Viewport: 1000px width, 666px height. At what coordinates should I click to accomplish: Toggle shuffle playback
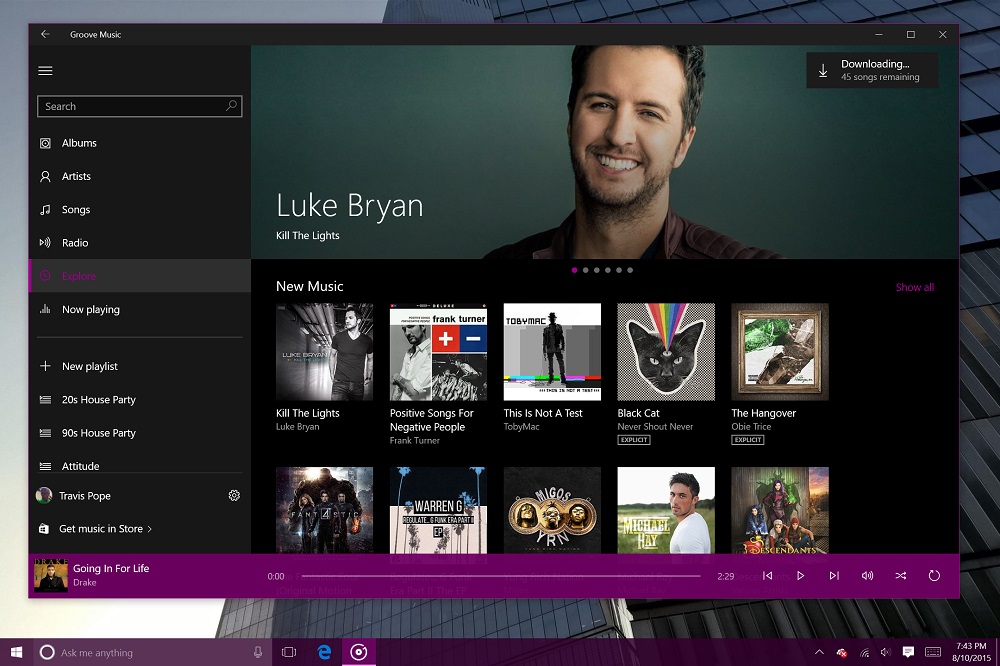pyautogui.click(x=901, y=576)
